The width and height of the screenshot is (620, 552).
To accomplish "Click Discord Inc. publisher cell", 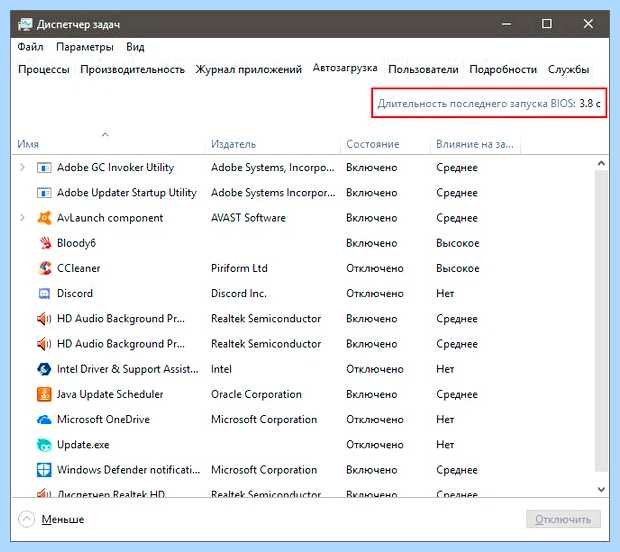I will [239, 293].
